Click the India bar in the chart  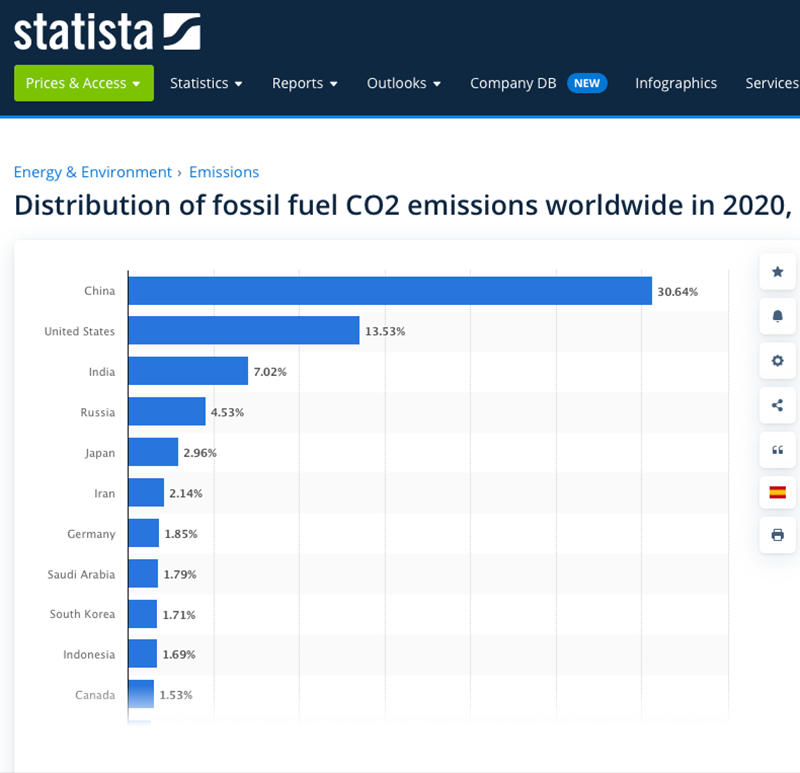[188, 371]
